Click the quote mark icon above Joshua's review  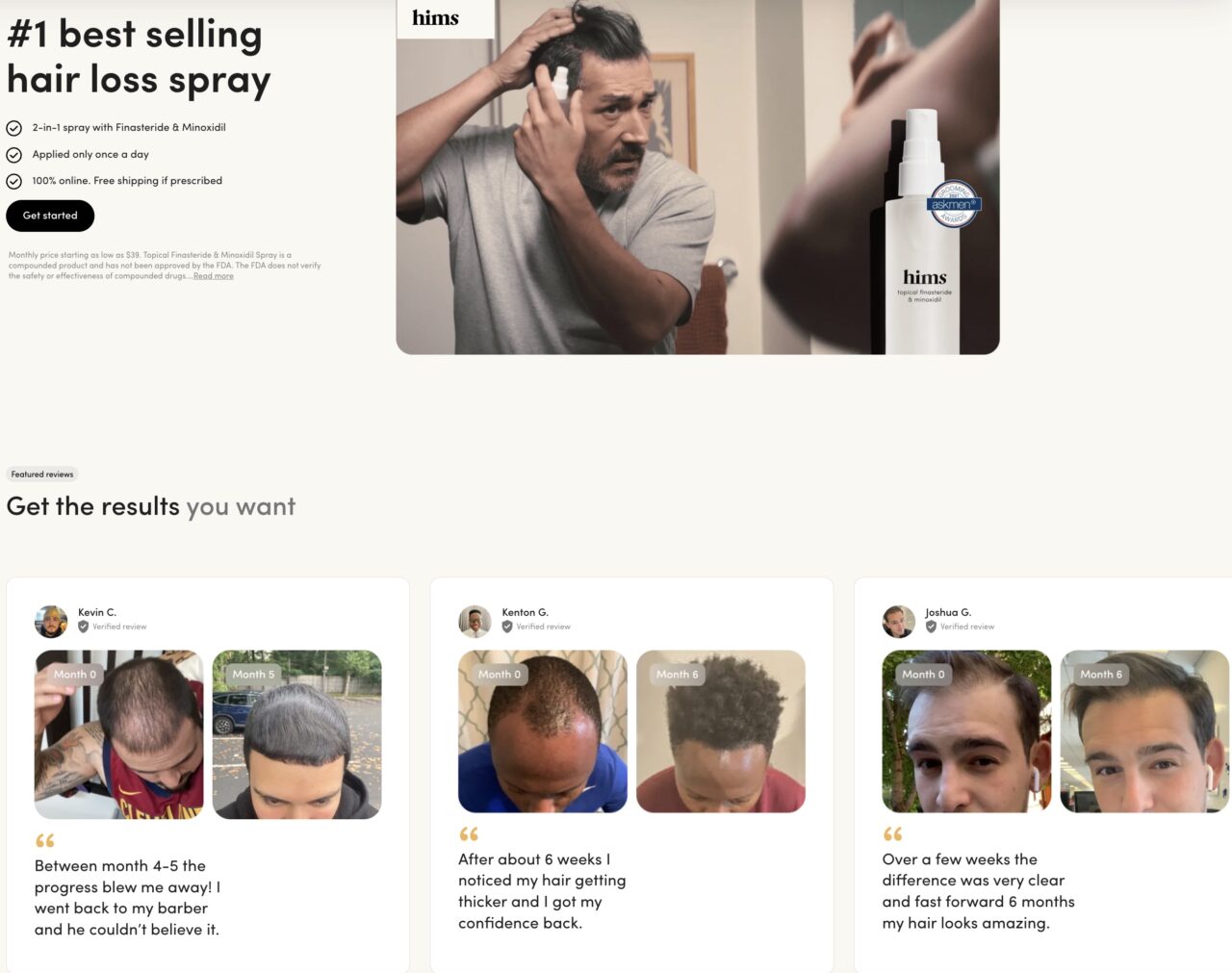pos(893,833)
